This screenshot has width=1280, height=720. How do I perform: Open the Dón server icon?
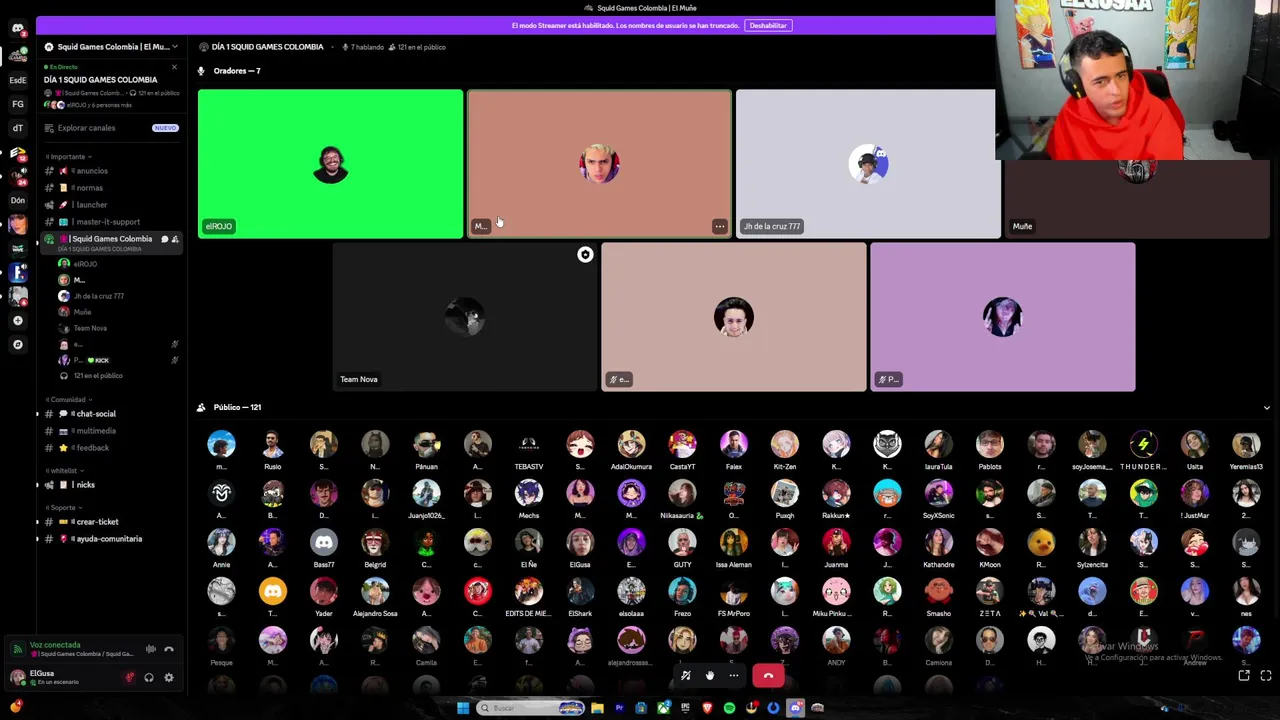click(x=17, y=200)
